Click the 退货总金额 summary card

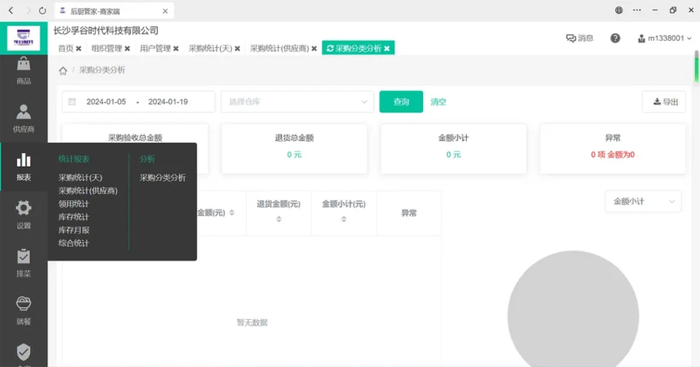(294, 149)
